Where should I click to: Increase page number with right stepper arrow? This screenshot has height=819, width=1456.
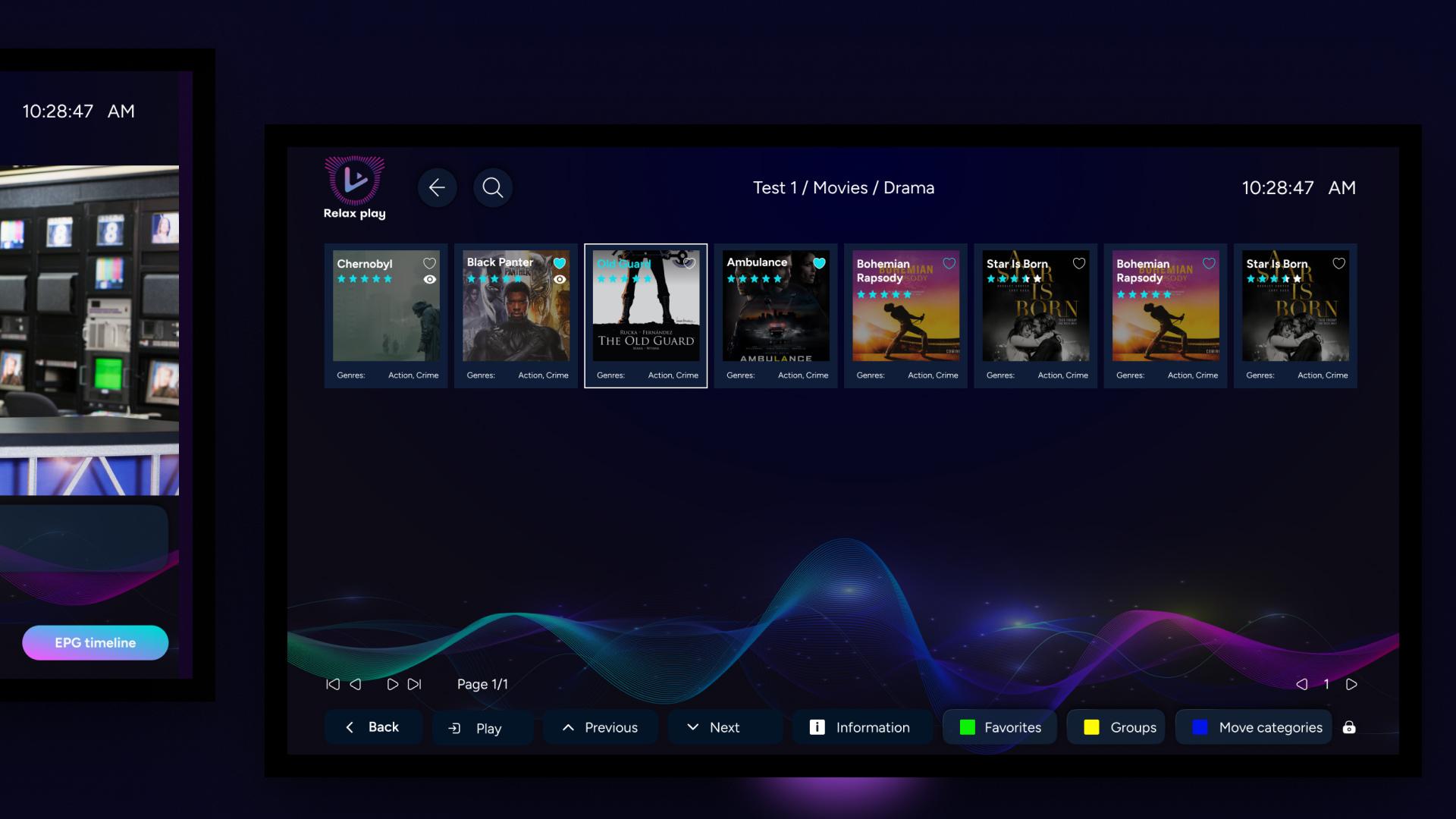1351,684
